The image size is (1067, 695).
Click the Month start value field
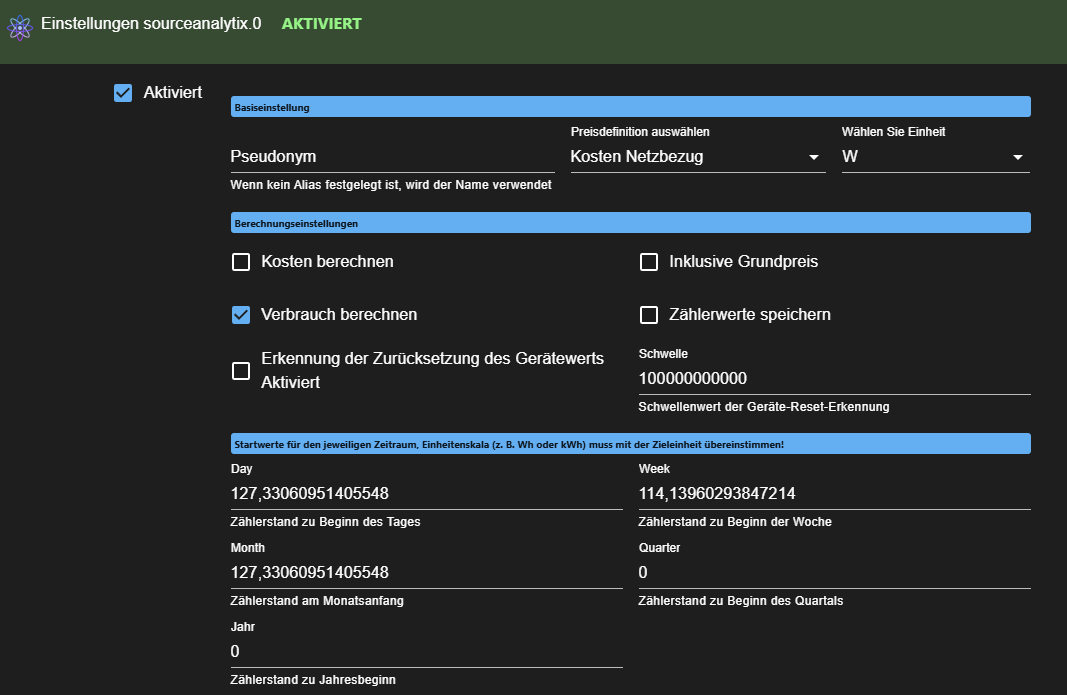(425, 572)
